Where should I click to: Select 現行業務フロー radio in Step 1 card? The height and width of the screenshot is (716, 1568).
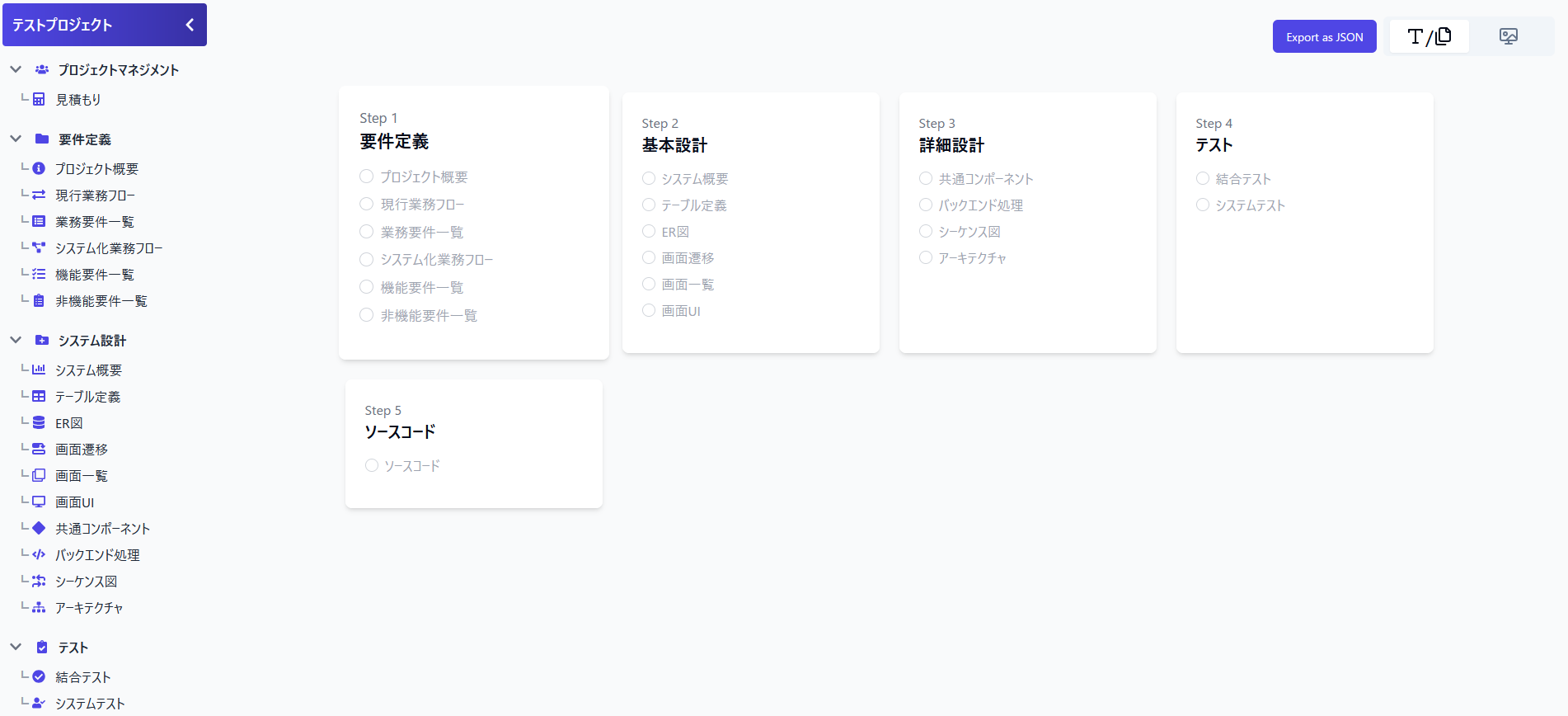(x=367, y=204)
